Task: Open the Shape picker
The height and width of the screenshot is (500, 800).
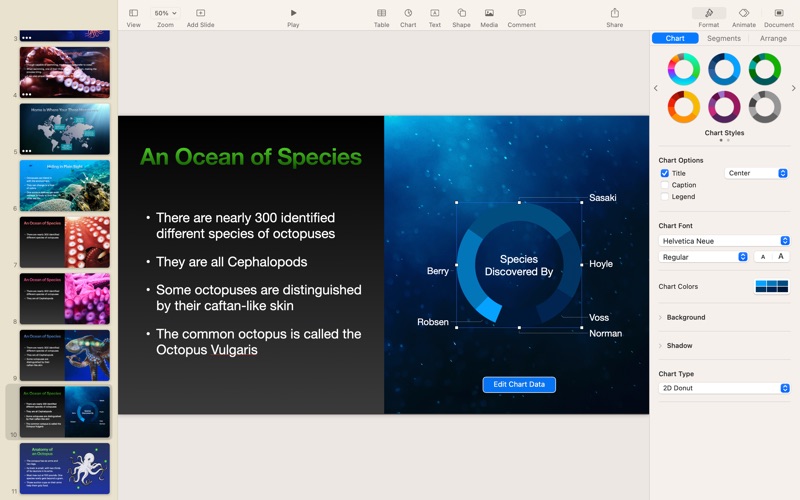Action: pyautogui.click(x=461, y=13)
